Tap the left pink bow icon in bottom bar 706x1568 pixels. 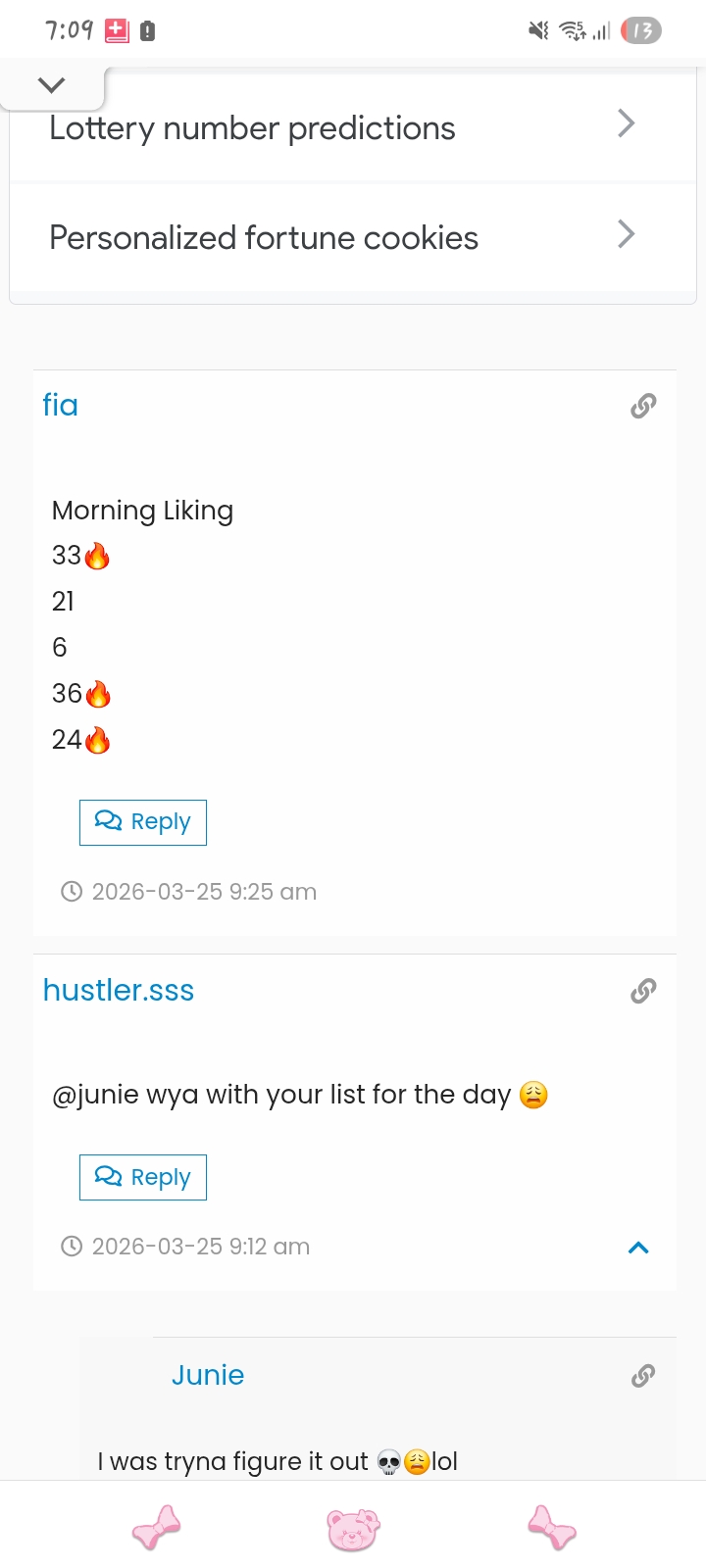155,1527
